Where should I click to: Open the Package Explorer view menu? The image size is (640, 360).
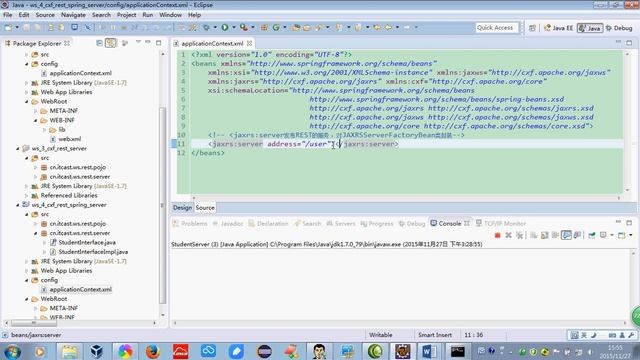[138, 42]
